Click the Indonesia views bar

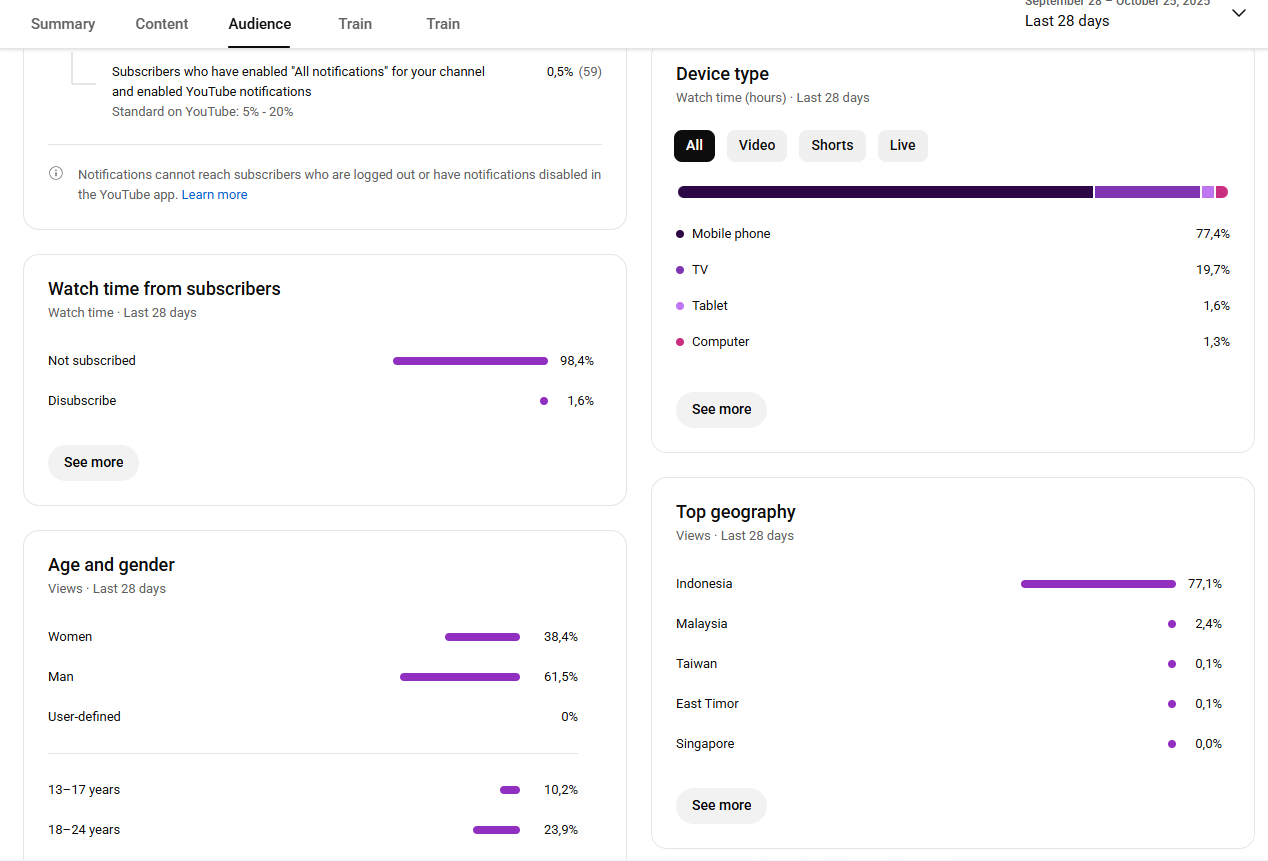(x=1098, y=584)
